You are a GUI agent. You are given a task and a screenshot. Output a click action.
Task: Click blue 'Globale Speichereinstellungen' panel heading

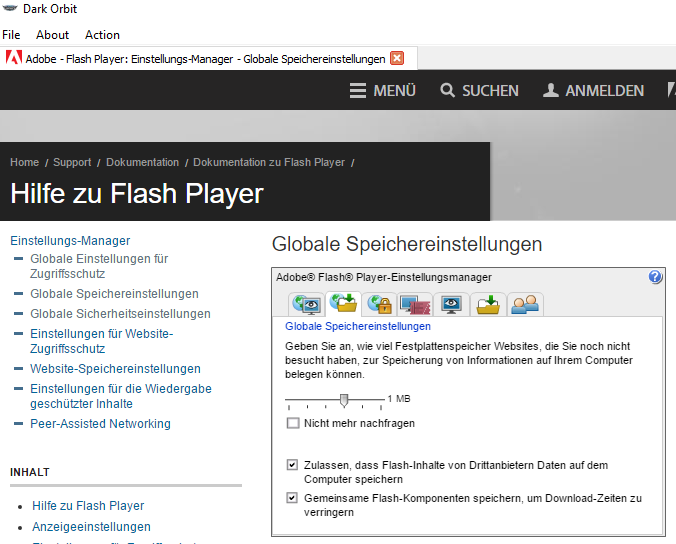pyautogui.click(x=358, y=326)
